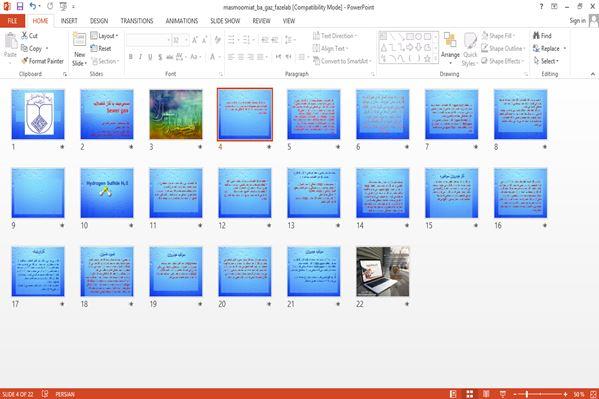Open the Arrange menu
The image size is (599, 399).
[450, 49]
